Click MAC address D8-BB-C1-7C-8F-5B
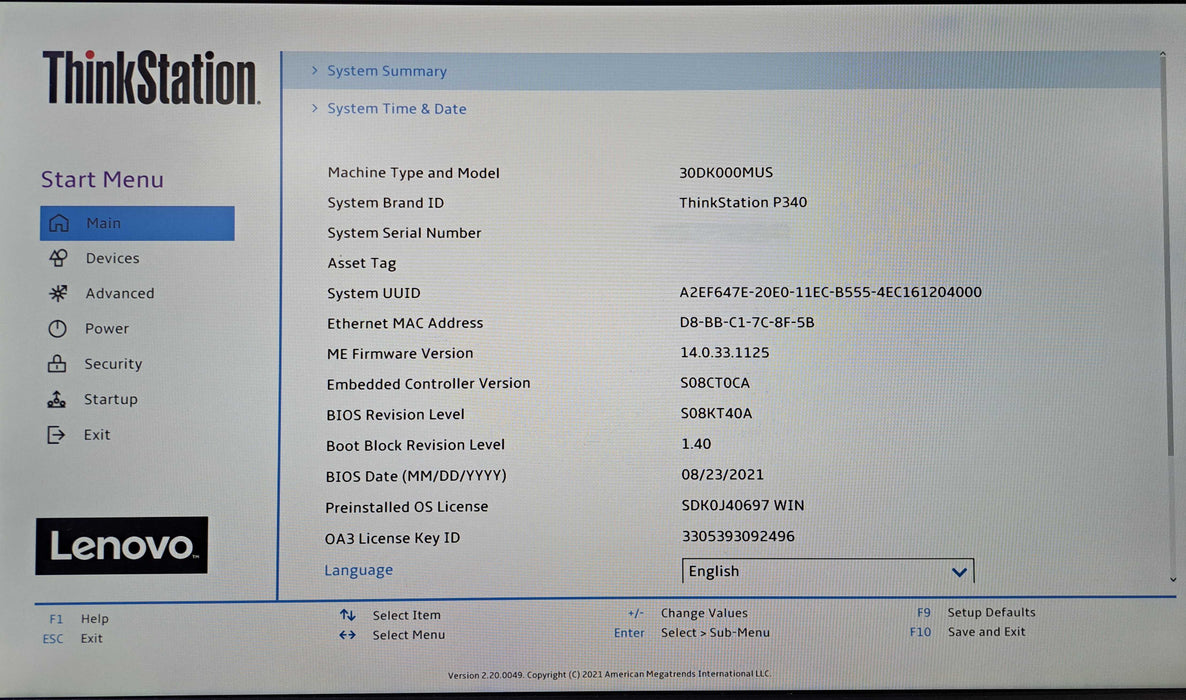The width and height of the screenshot is (1186, 700). tap(747, 322)
